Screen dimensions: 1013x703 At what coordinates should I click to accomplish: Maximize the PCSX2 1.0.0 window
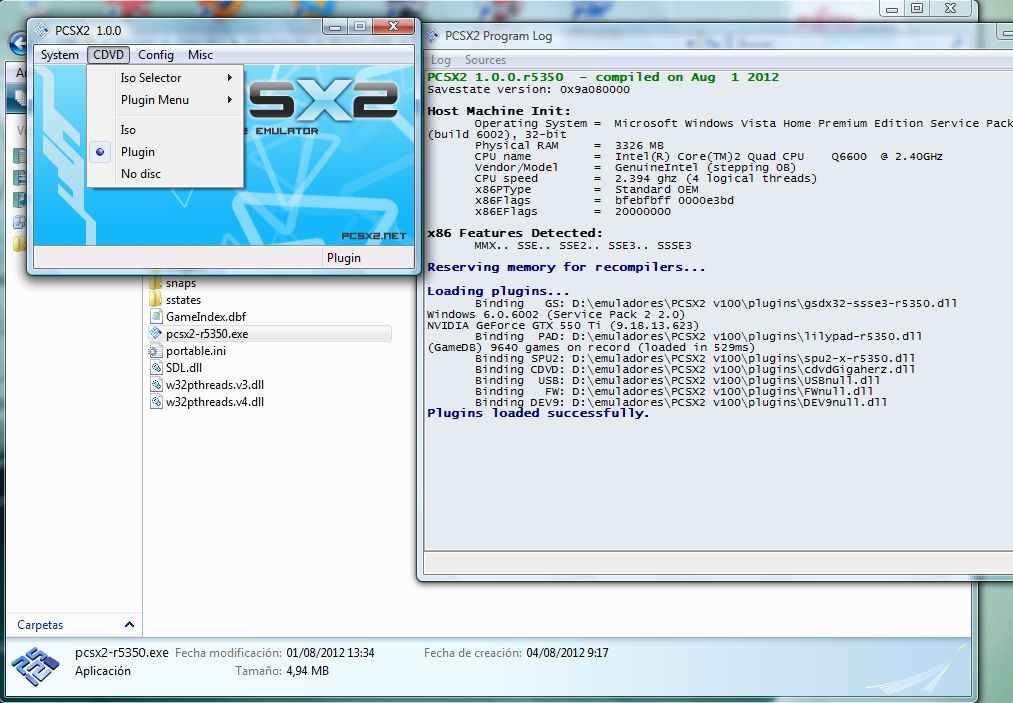point(360,26)
